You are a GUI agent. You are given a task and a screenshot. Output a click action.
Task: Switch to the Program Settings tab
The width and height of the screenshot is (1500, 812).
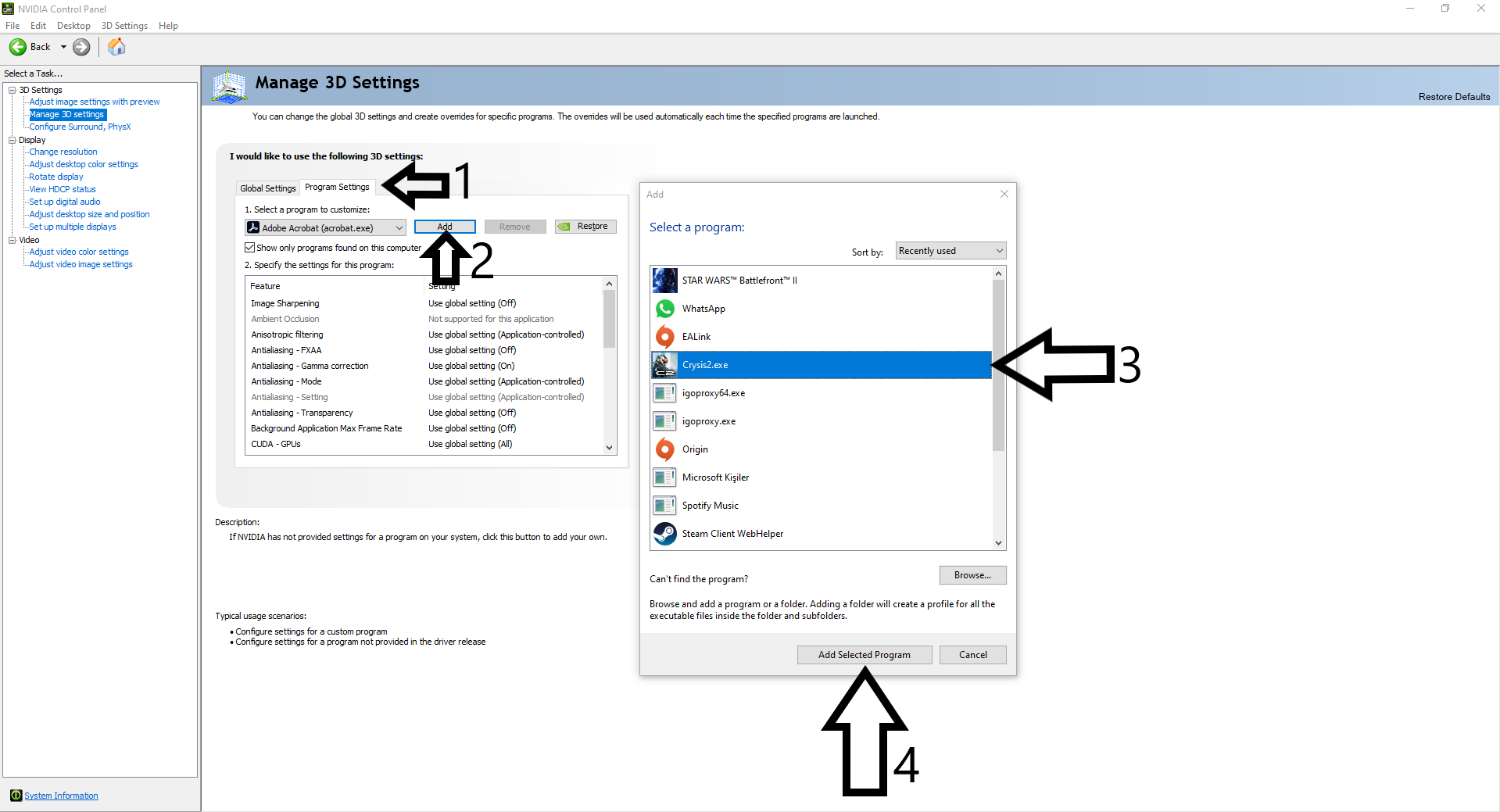coord(337,187)
